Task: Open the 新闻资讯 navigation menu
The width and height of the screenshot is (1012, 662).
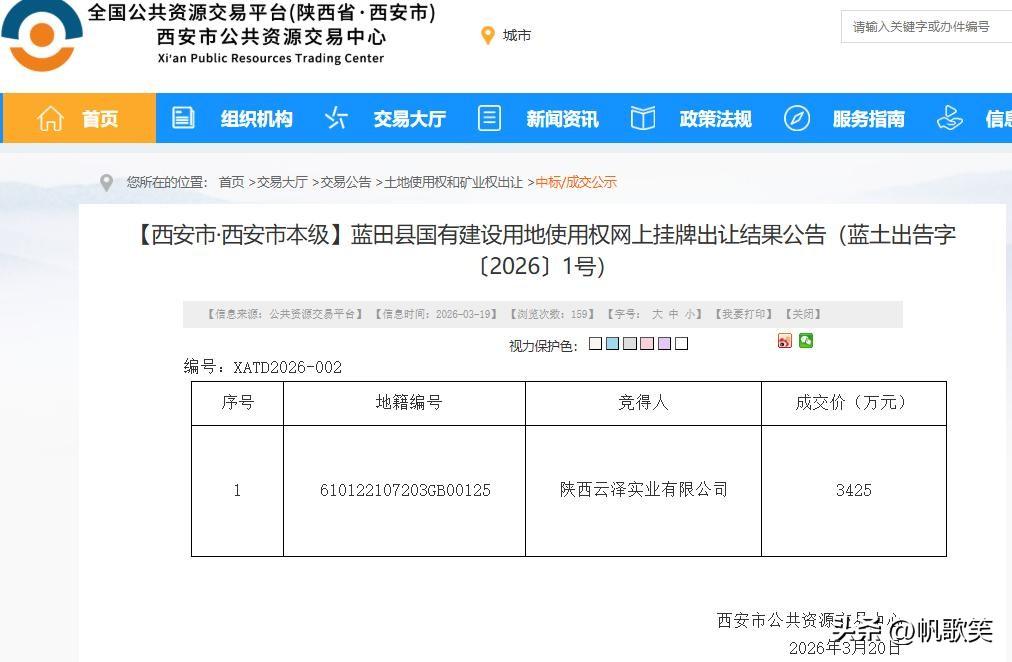Action: [x=563, y=119]
